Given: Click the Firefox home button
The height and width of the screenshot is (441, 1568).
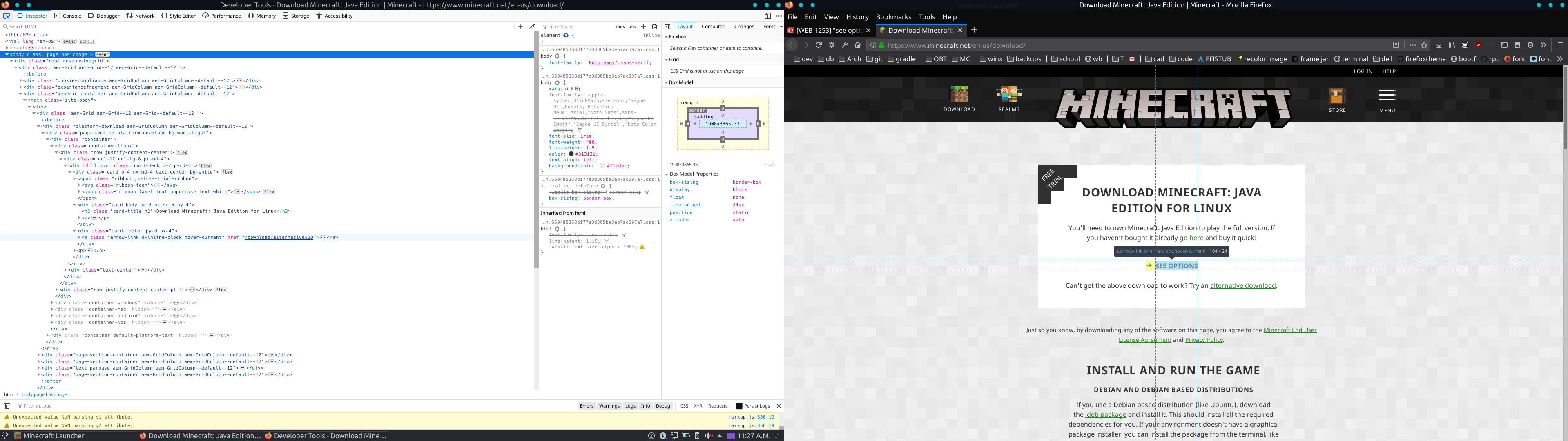Looking at the screenshot, I should click(858, 45).
